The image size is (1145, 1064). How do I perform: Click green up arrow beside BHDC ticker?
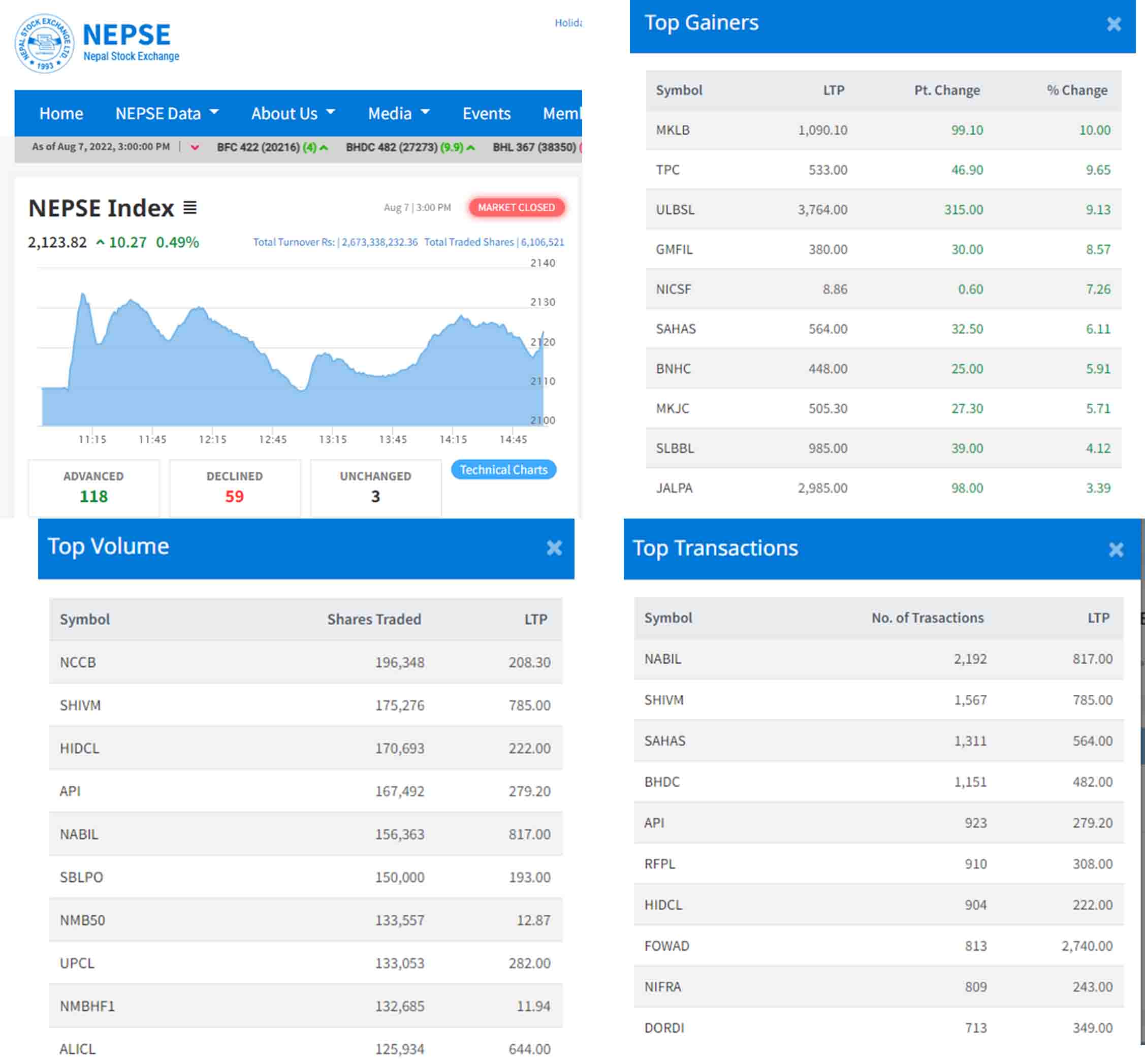pos(471,148)
